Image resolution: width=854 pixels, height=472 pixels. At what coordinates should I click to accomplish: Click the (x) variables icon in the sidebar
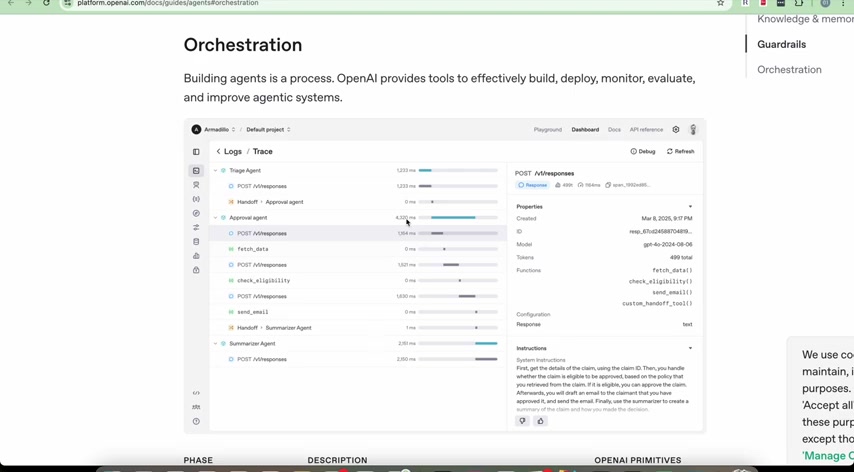[x=196, y=199]
